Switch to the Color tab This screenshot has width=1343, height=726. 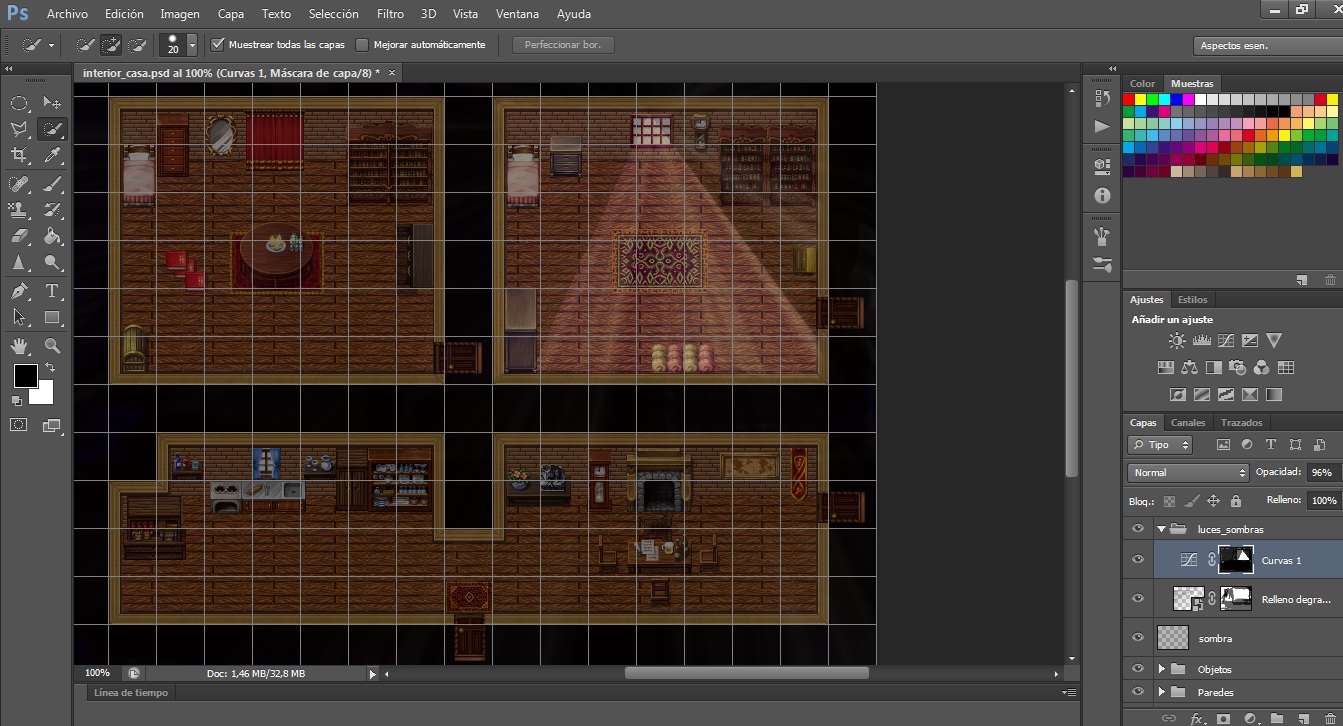pyautogui.click(x=1143, y=84)
